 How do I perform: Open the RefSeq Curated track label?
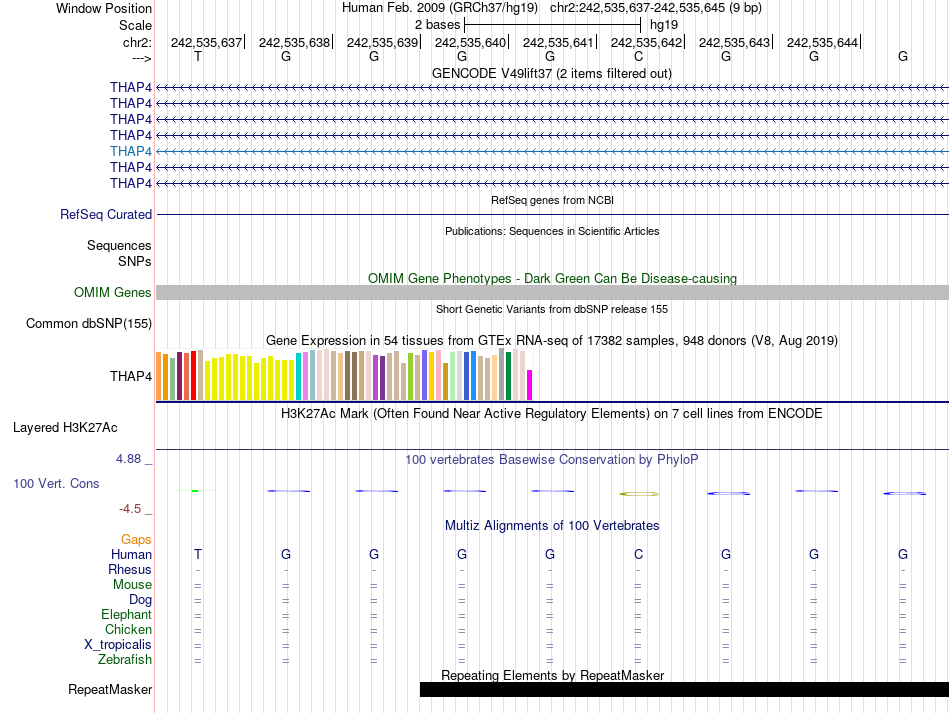106,214
